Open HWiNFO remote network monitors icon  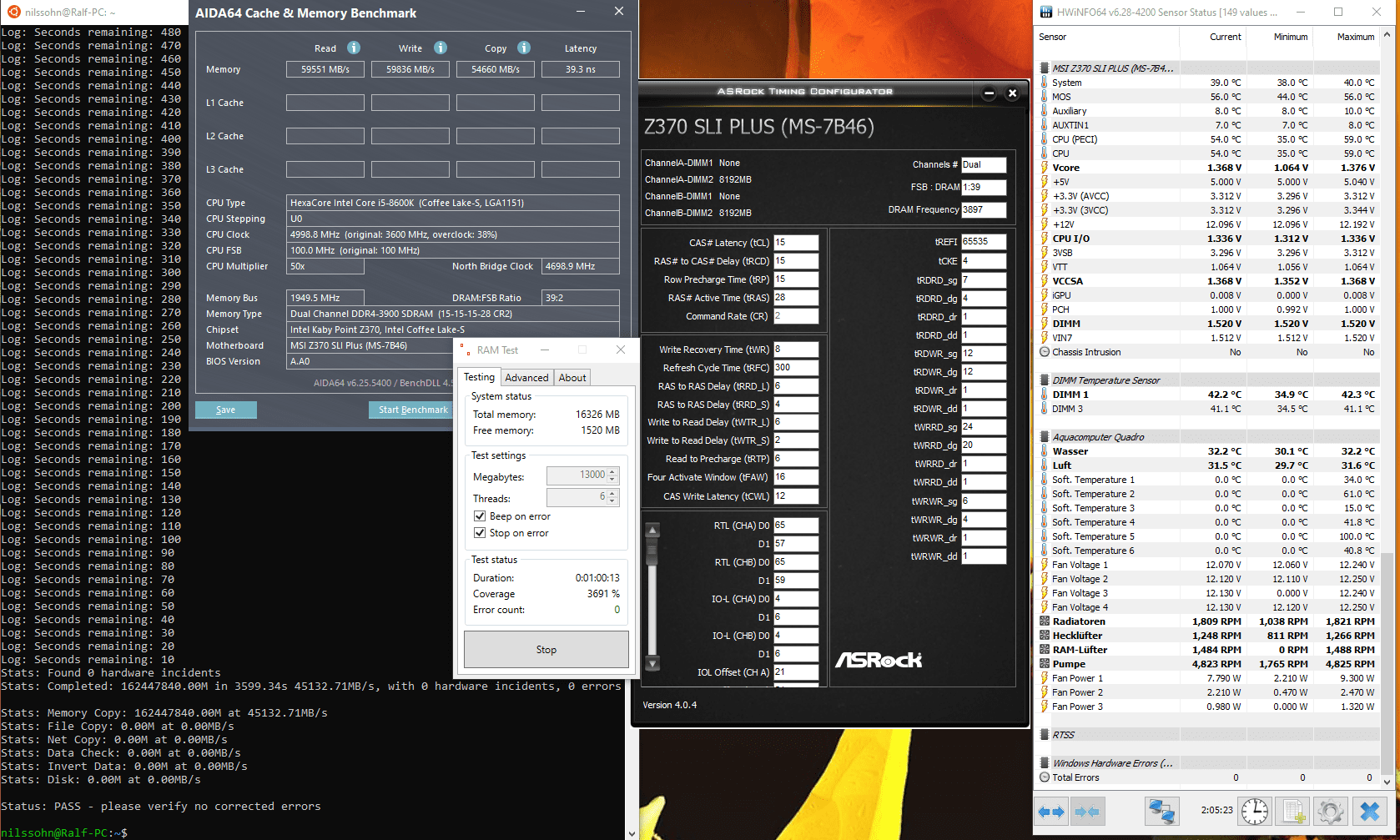tap(1161, 812)
